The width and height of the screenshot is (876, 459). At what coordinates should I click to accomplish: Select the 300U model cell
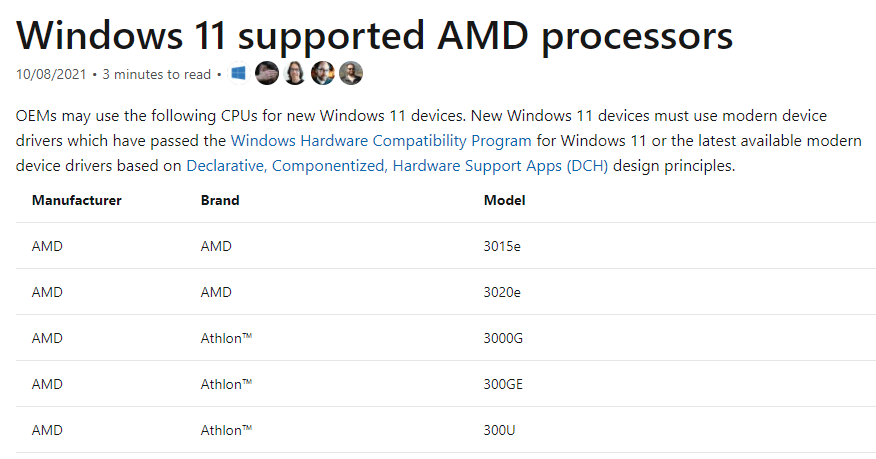pyautogui.click(x=499, y=431)
